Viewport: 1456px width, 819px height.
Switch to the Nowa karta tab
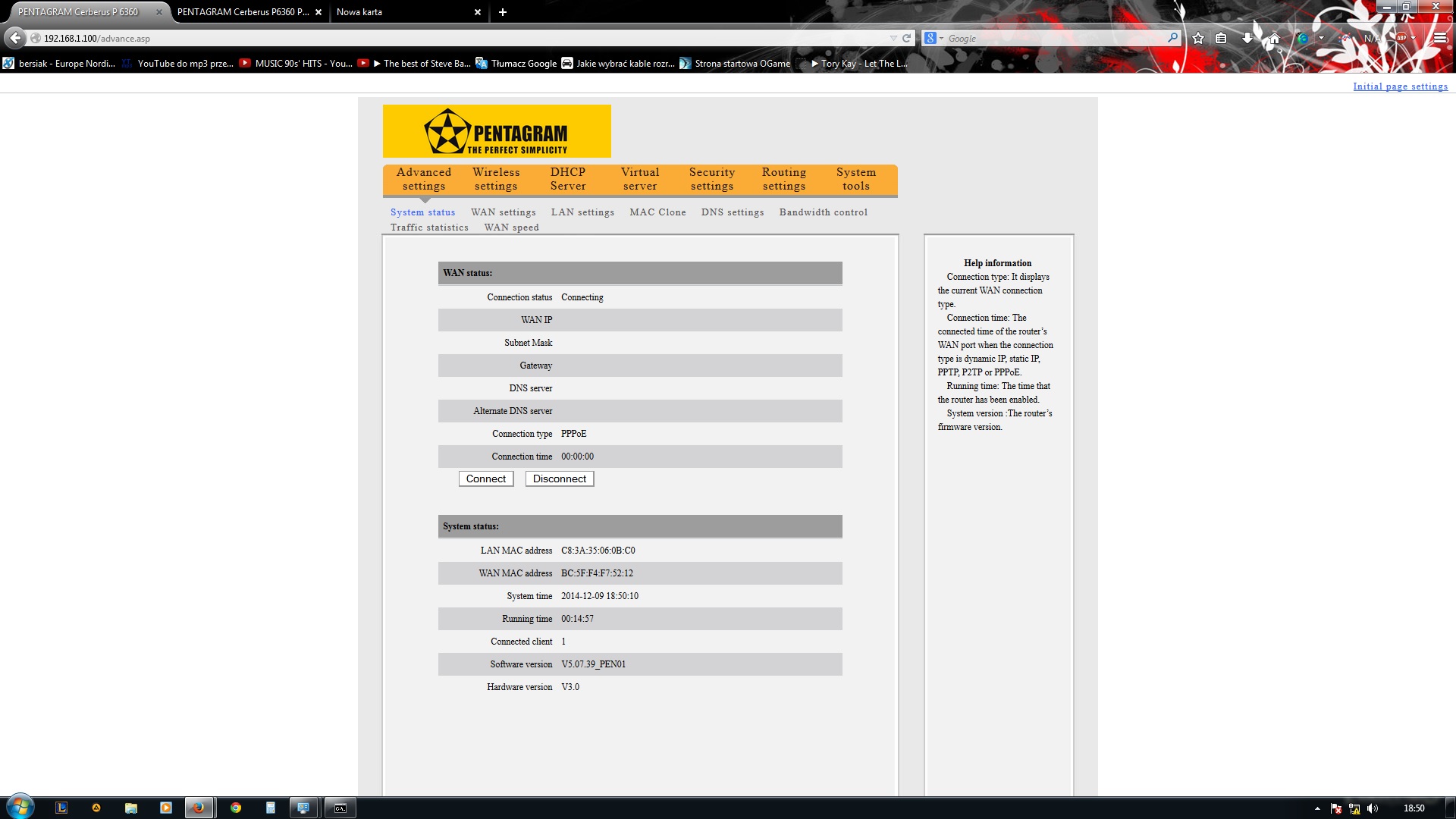click(402, 12)
